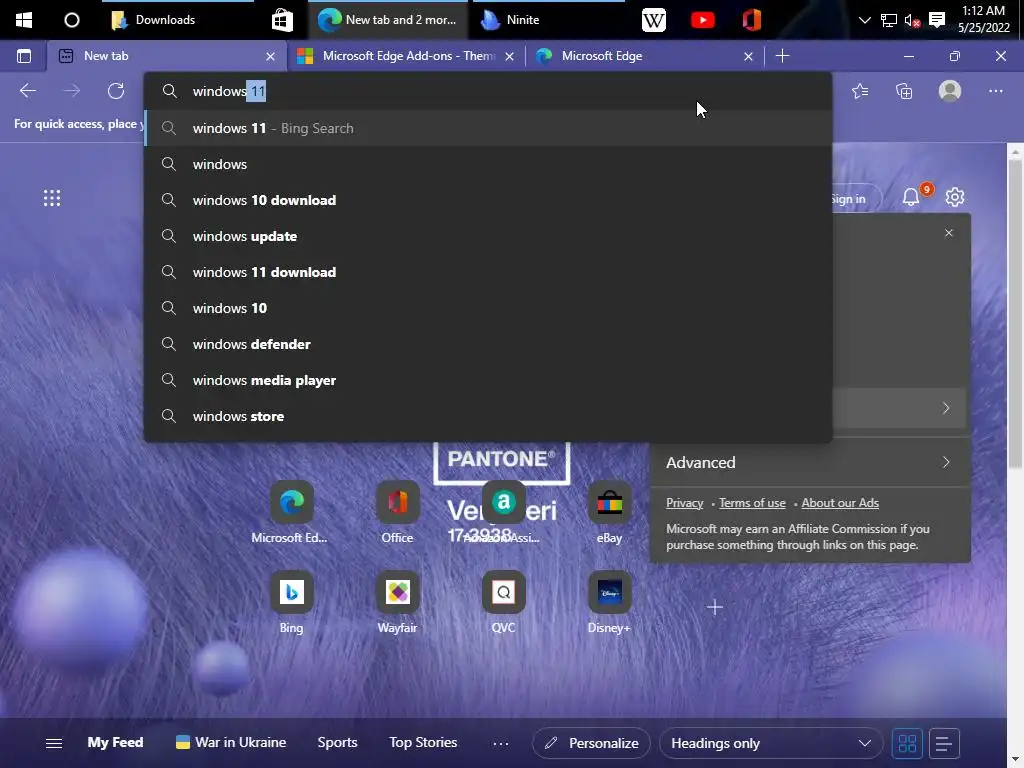
Task: Open the Favorites star icon
Action: pyautogui.click(x=860, y=91)
